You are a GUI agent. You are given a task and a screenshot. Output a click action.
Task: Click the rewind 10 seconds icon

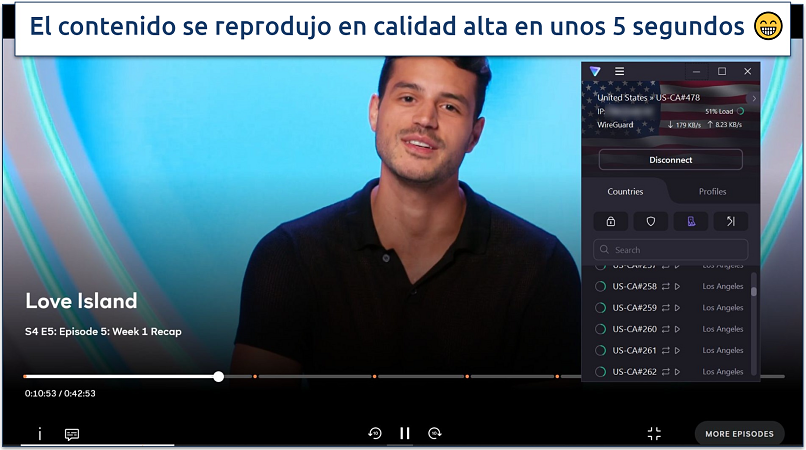(375, 433)
